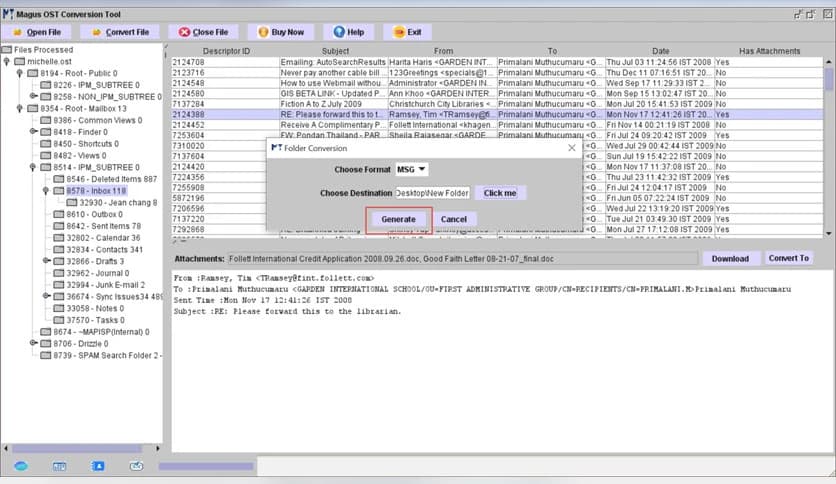The width and height of the screenshot is (836, 484).
Task: Click the Attachments file list field
Action: click(x=462, y=259)
